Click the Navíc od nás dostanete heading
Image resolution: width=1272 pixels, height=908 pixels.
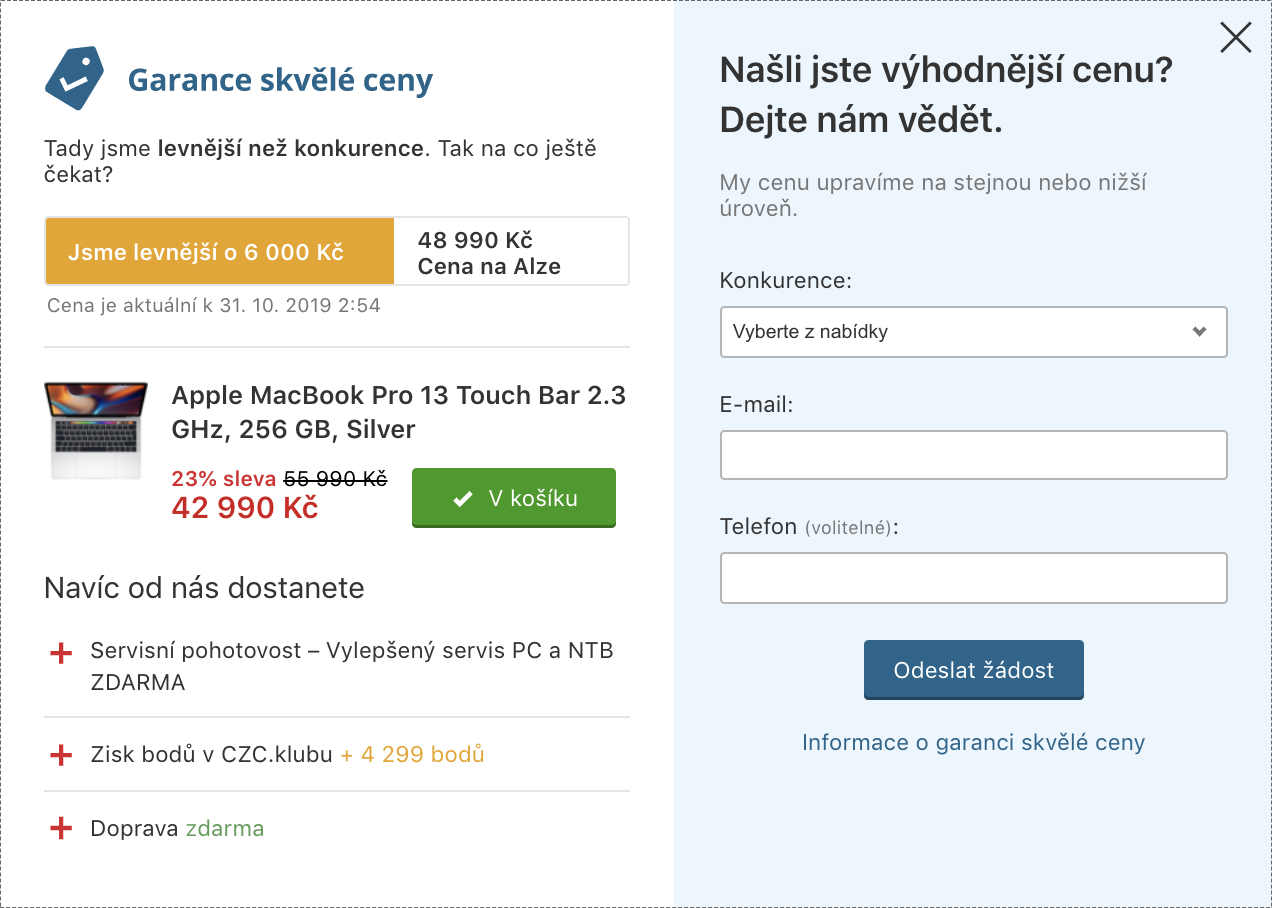204,588
